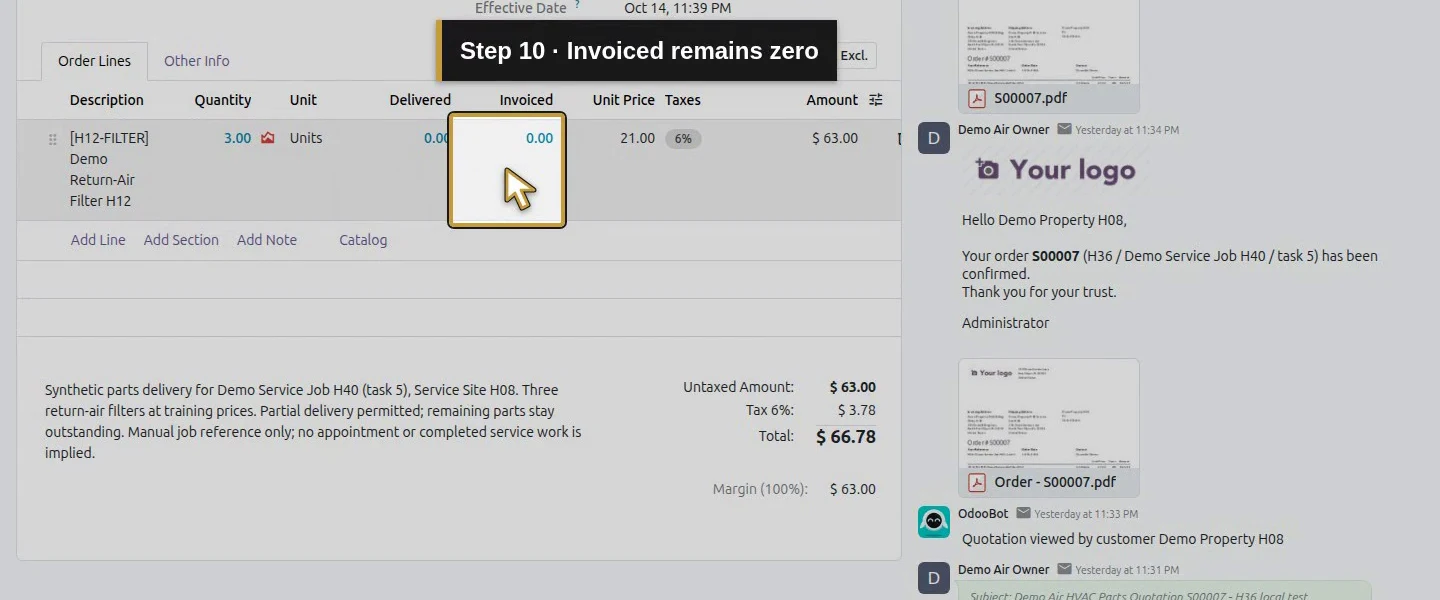Click the quantity value 3.00

(x=237, y=138)
